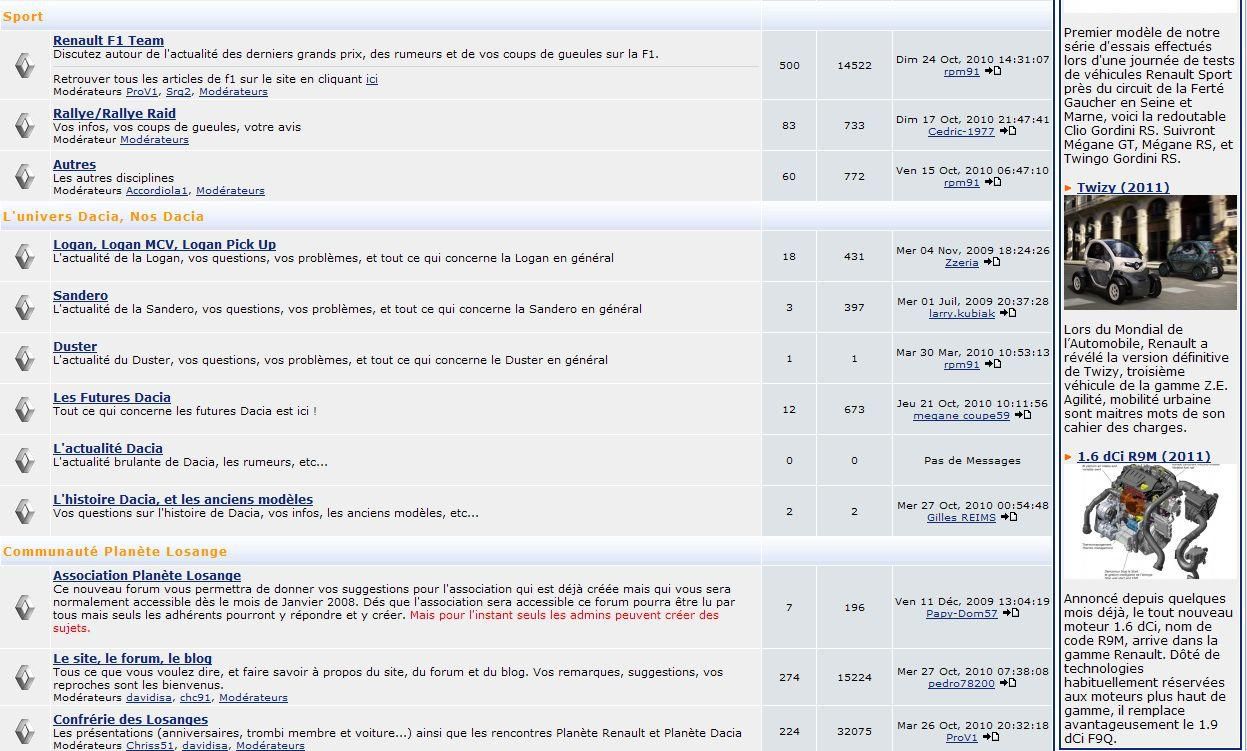1247x751 pixels.
Task: Open rpm91 profile in Renault F1 Team row
Action: [962, 72]
